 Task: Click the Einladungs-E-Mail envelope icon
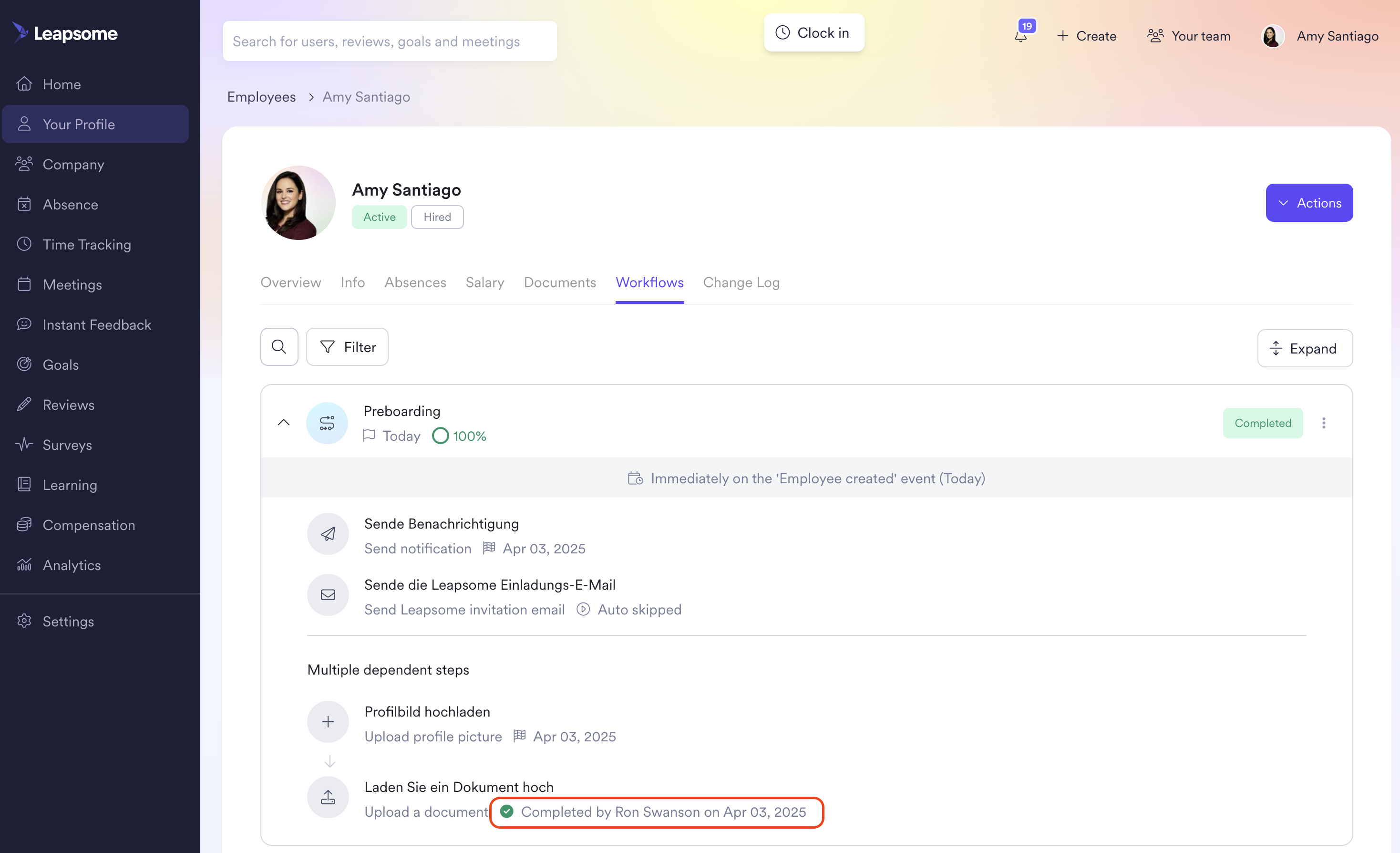(x=328, y=594)
